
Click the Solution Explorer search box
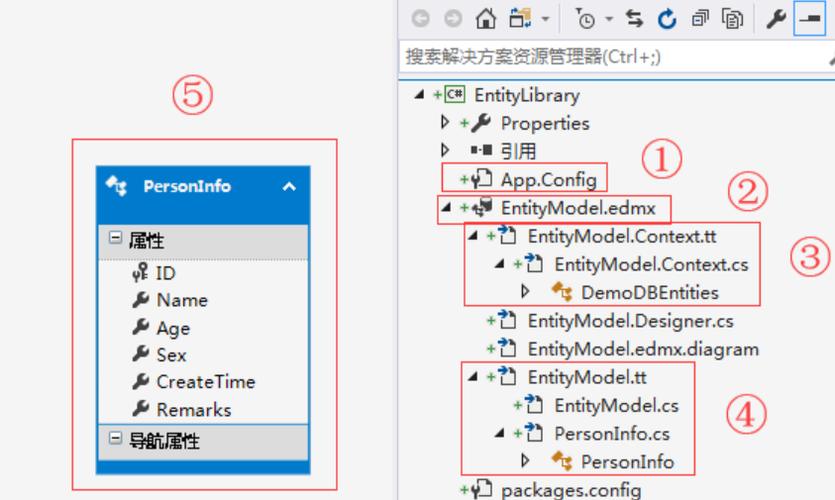(x=617, y=56)
